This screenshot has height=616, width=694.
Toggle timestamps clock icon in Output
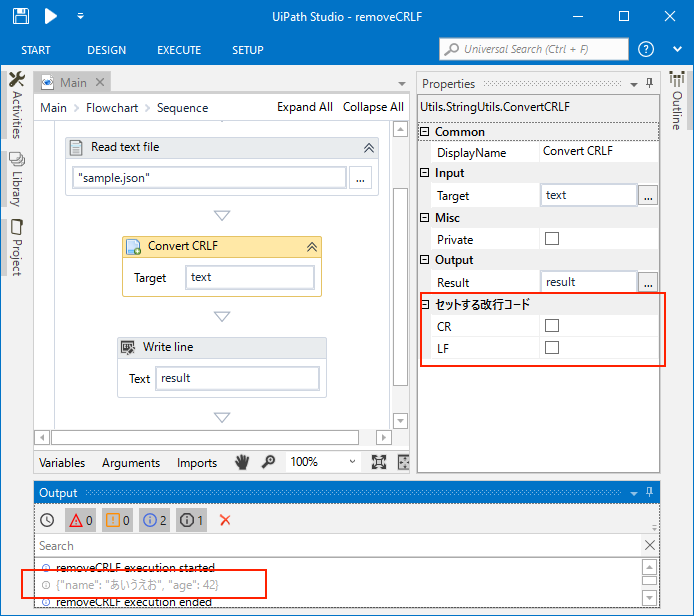(47, 520)
